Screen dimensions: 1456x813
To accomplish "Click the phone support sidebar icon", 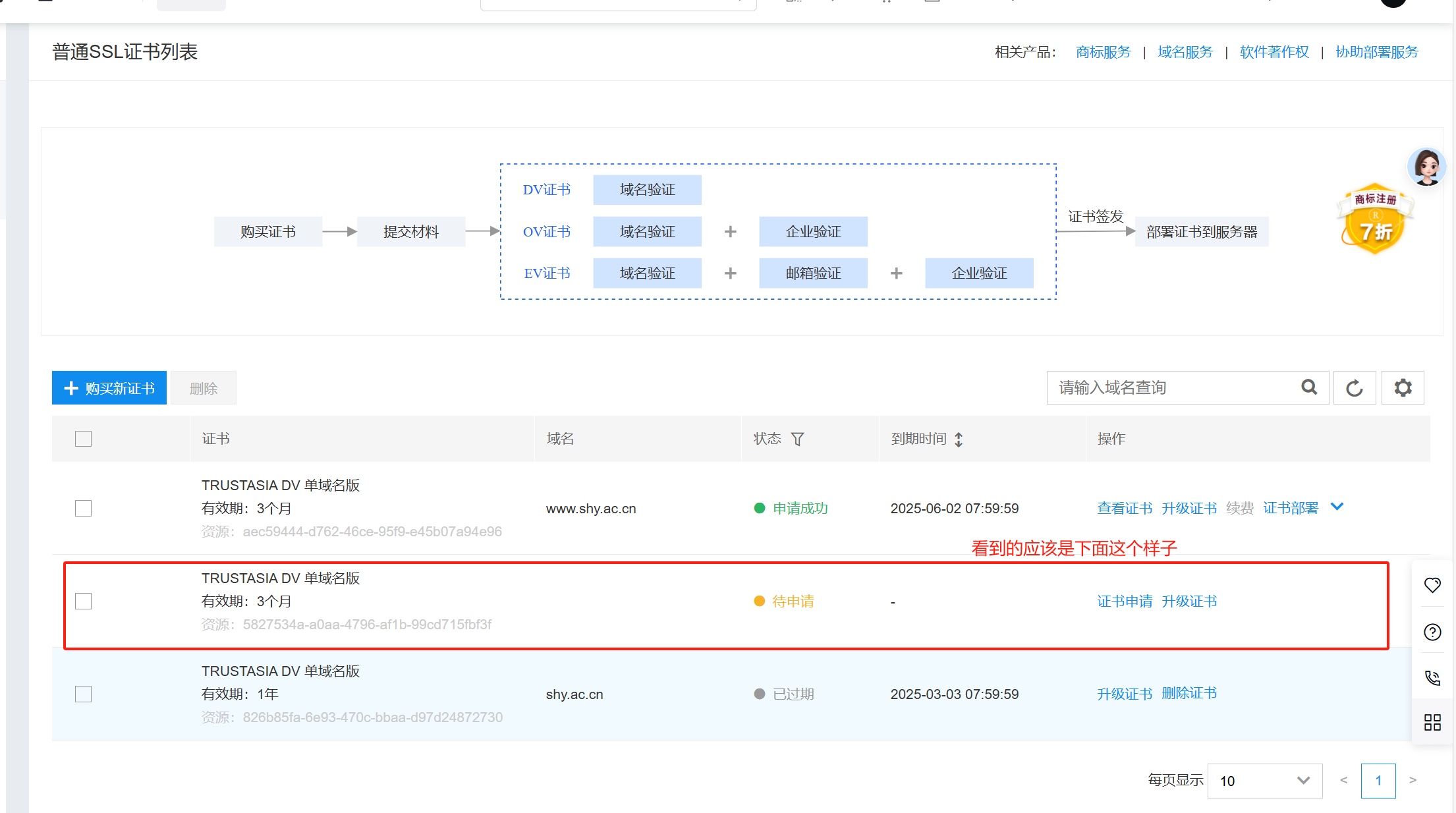I will tap(1432, 677).
